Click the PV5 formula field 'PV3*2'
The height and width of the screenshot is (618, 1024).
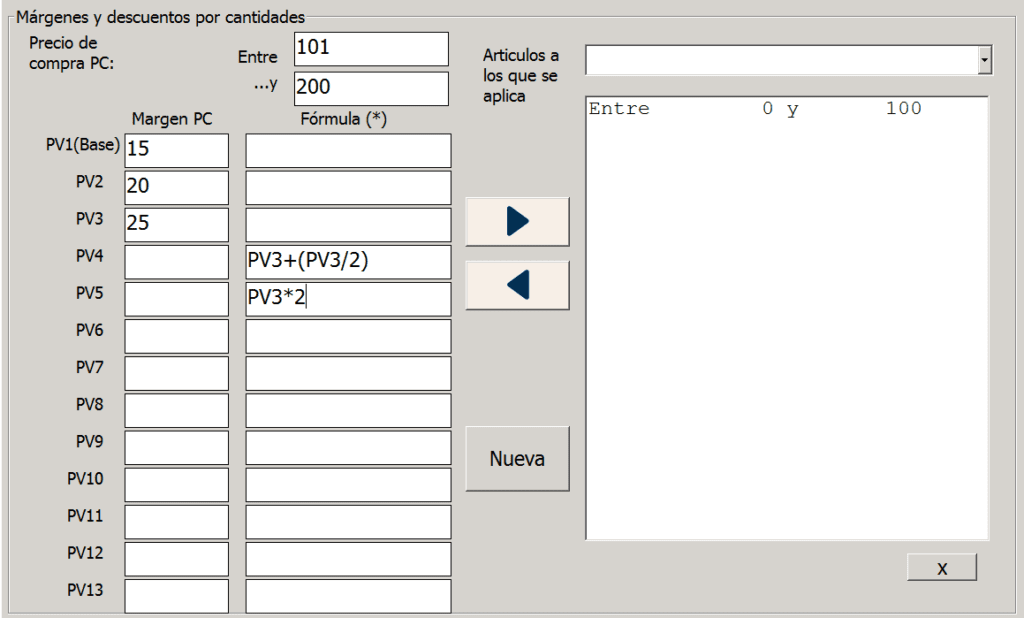click(348, 299)
